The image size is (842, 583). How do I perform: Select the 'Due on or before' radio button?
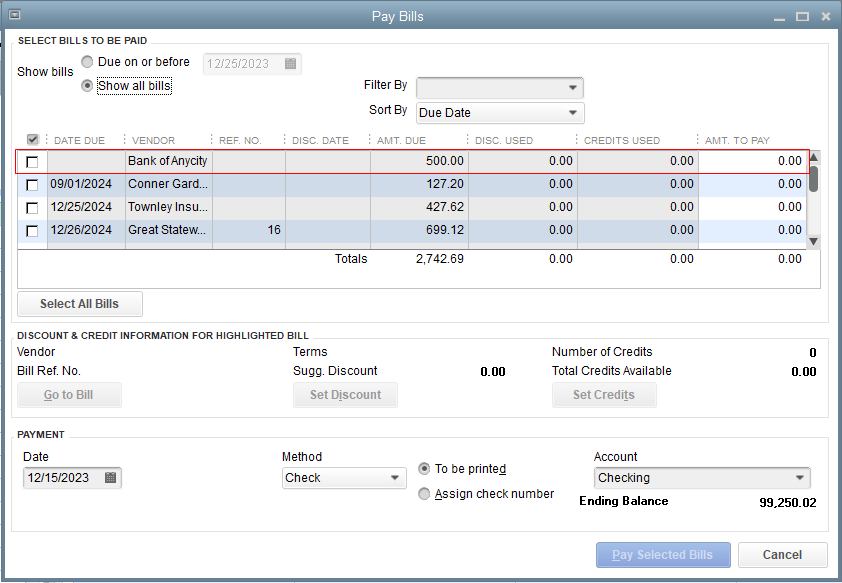point(87,61)
